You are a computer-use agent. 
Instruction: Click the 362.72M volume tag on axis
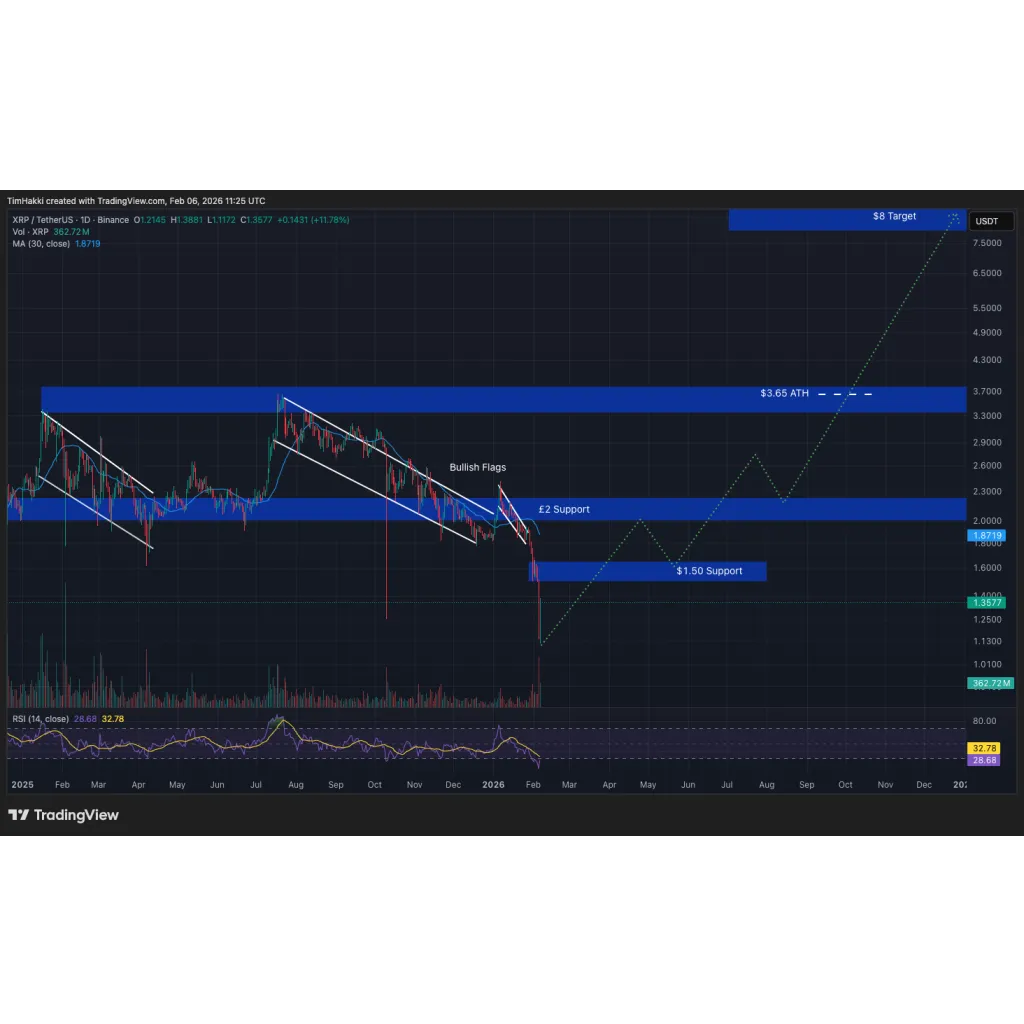point(990,684)
